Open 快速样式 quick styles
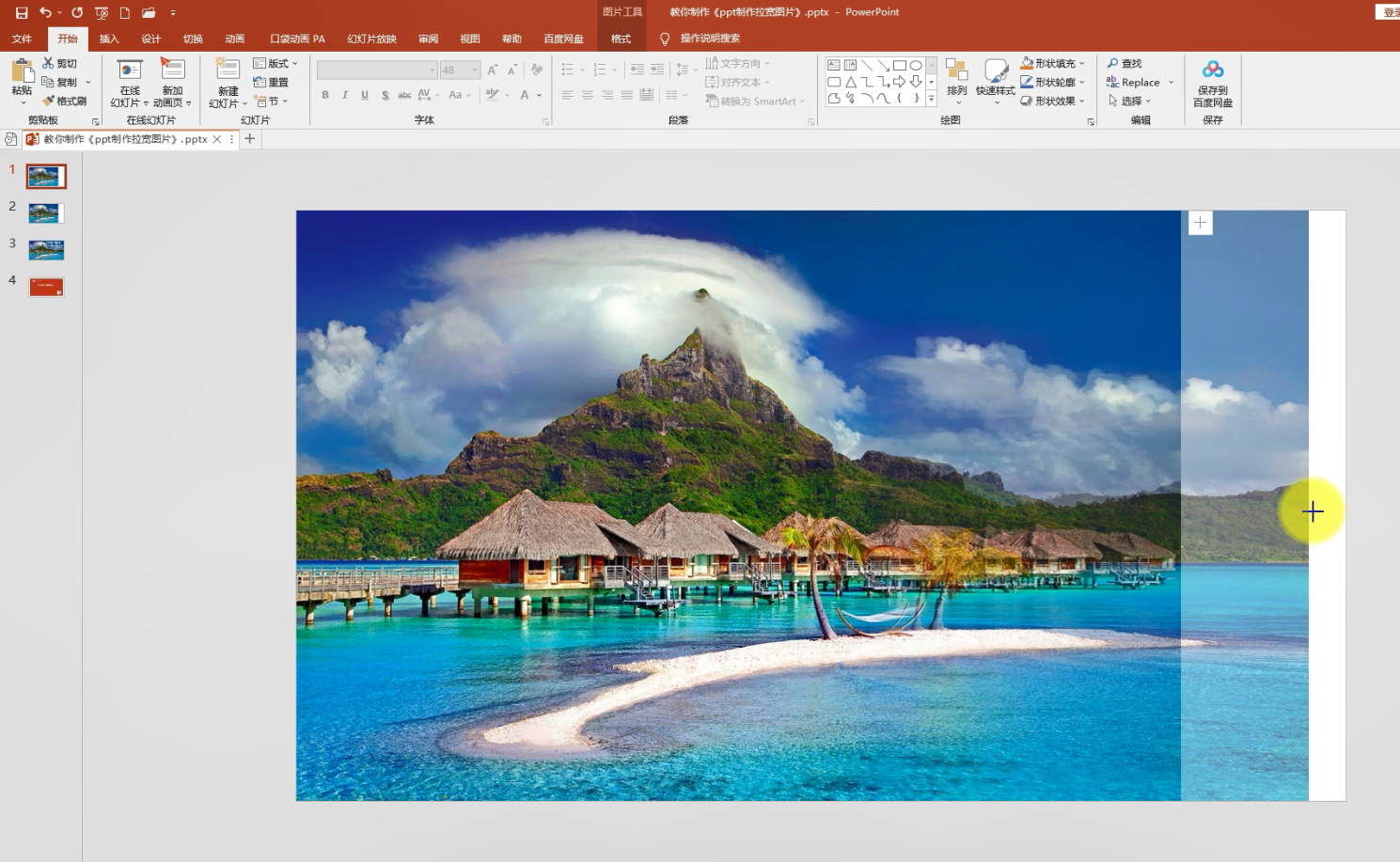The height and width of the screenshot is (862, 1400). click(996, 80)
